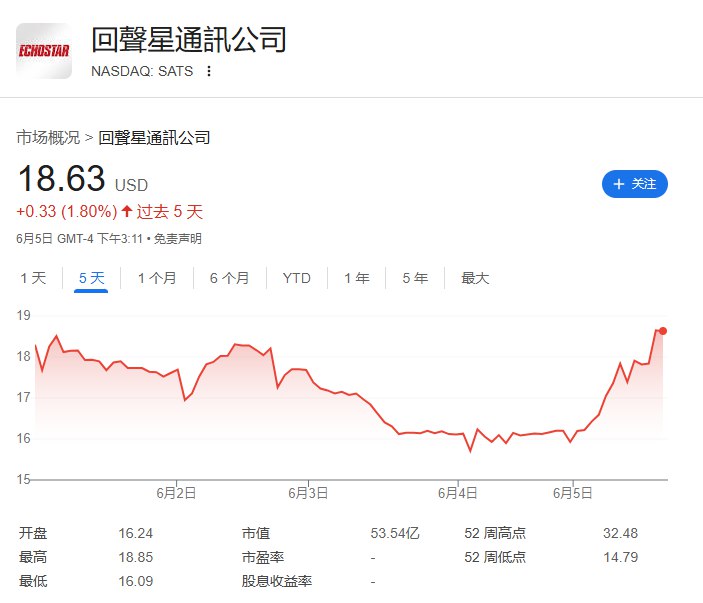Click 回聲星通訊公司 in the breadcrumb
This screenshot has width=703, height=603.
tap(154, 138)
